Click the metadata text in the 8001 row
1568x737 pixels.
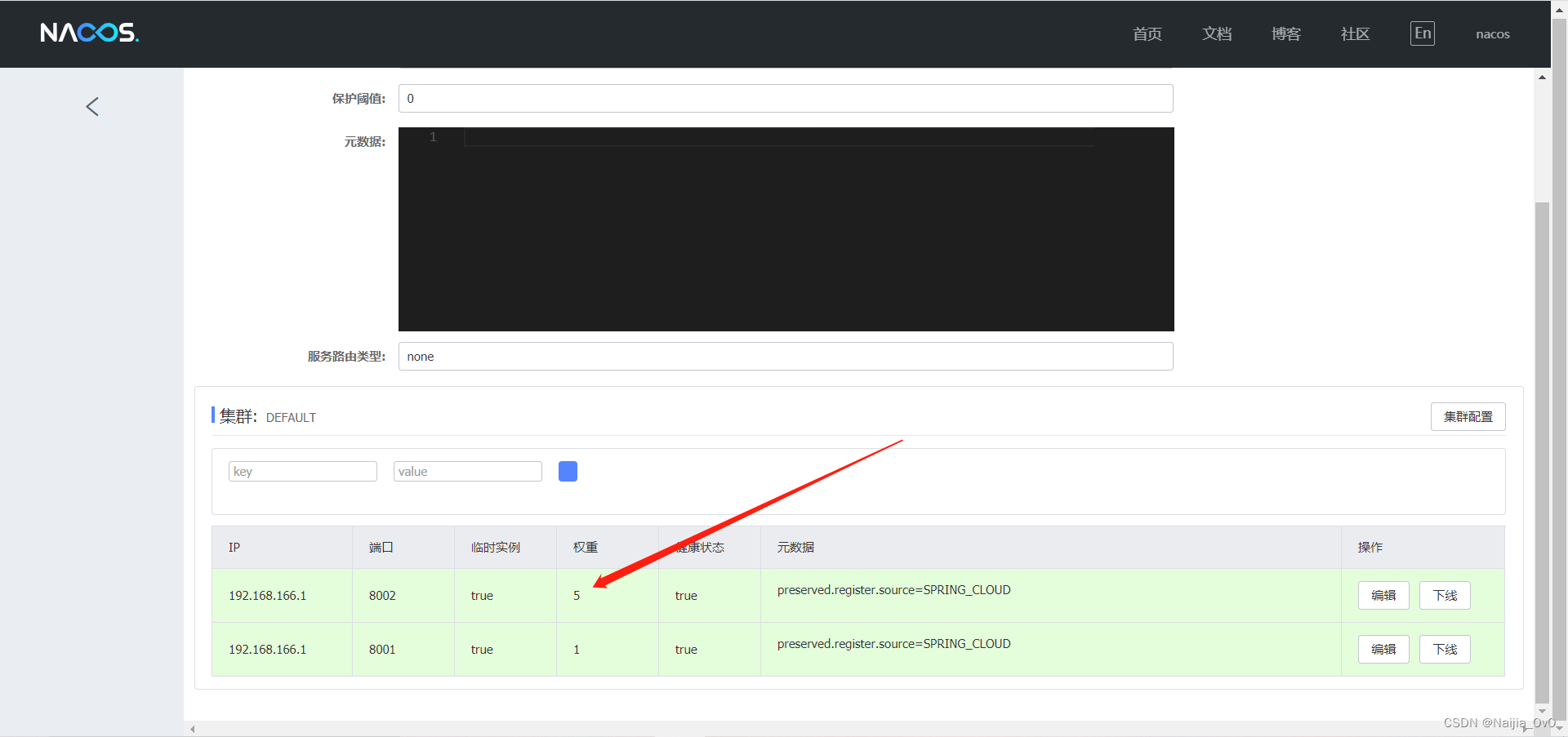click(x=894, y=644)
